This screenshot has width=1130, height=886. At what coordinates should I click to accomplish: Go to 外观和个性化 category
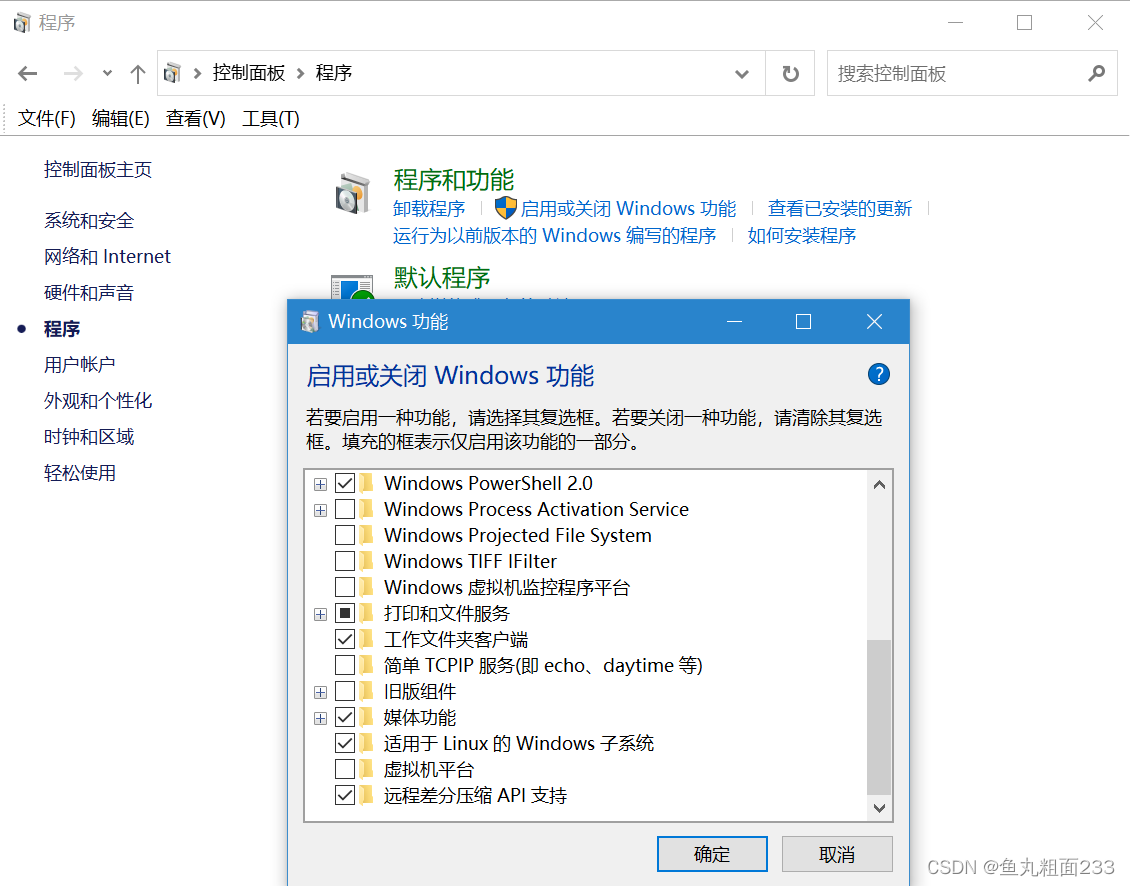pyautogui.click(x=98, y=401)
